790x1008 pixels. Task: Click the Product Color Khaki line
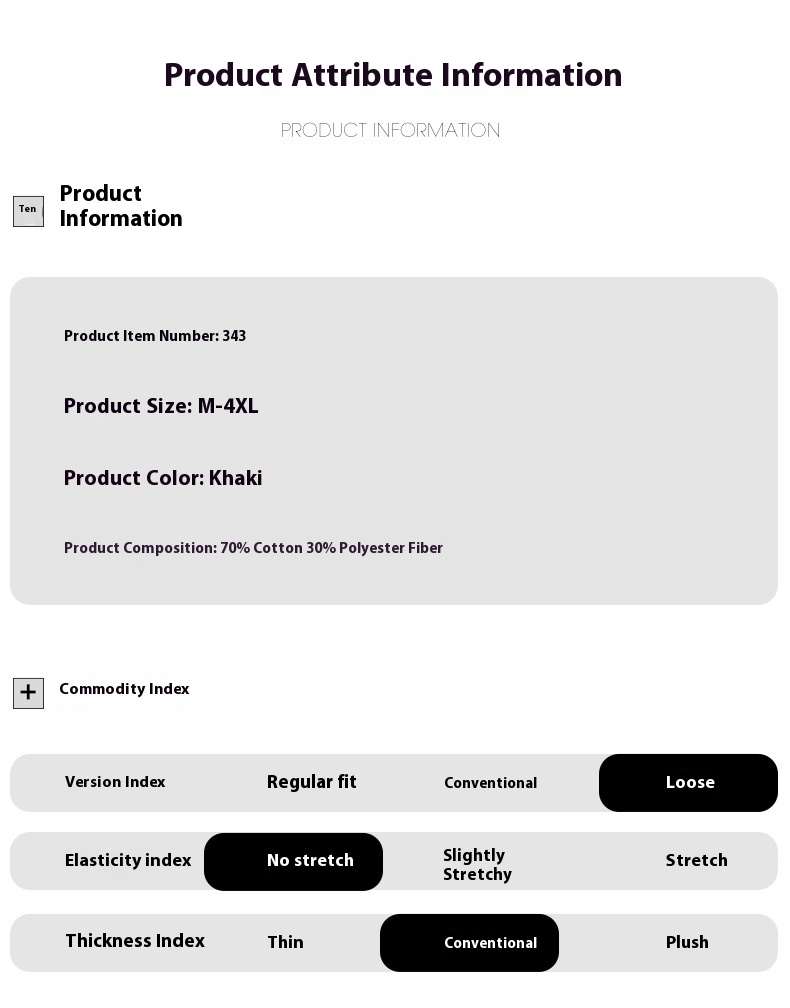coord(163,479)
